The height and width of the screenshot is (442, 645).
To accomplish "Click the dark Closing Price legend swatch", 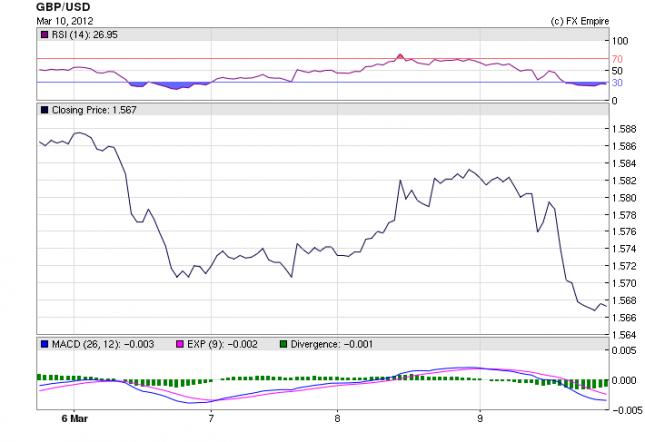I will click(44, 110).
